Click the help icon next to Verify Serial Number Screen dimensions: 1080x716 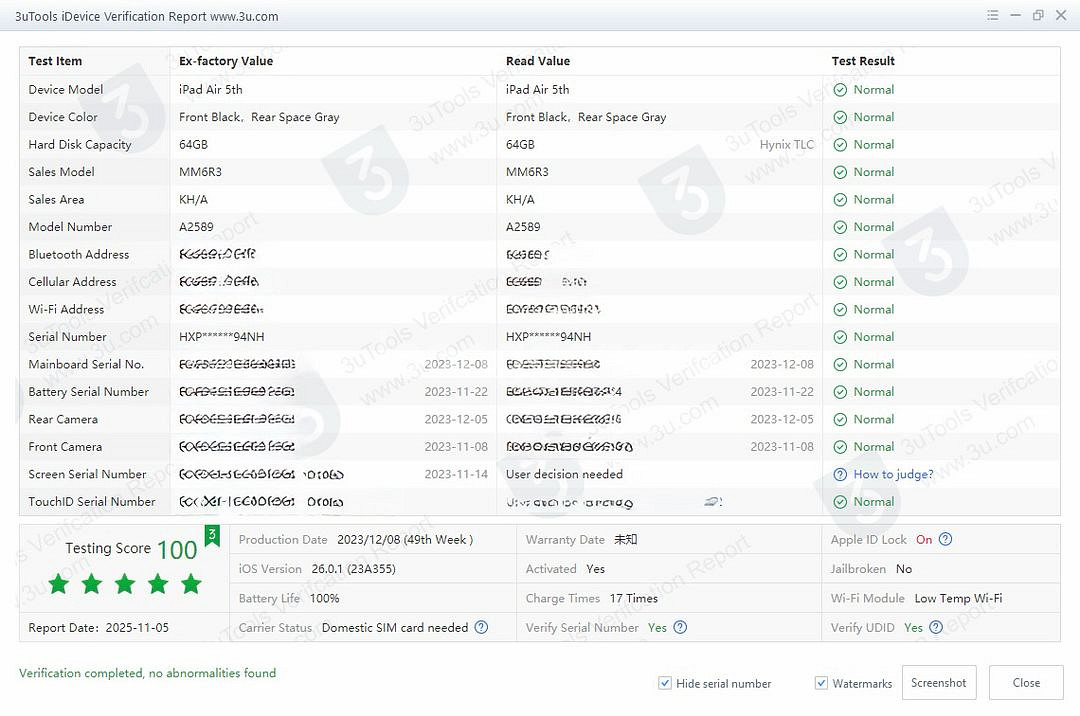click(679, 628)
